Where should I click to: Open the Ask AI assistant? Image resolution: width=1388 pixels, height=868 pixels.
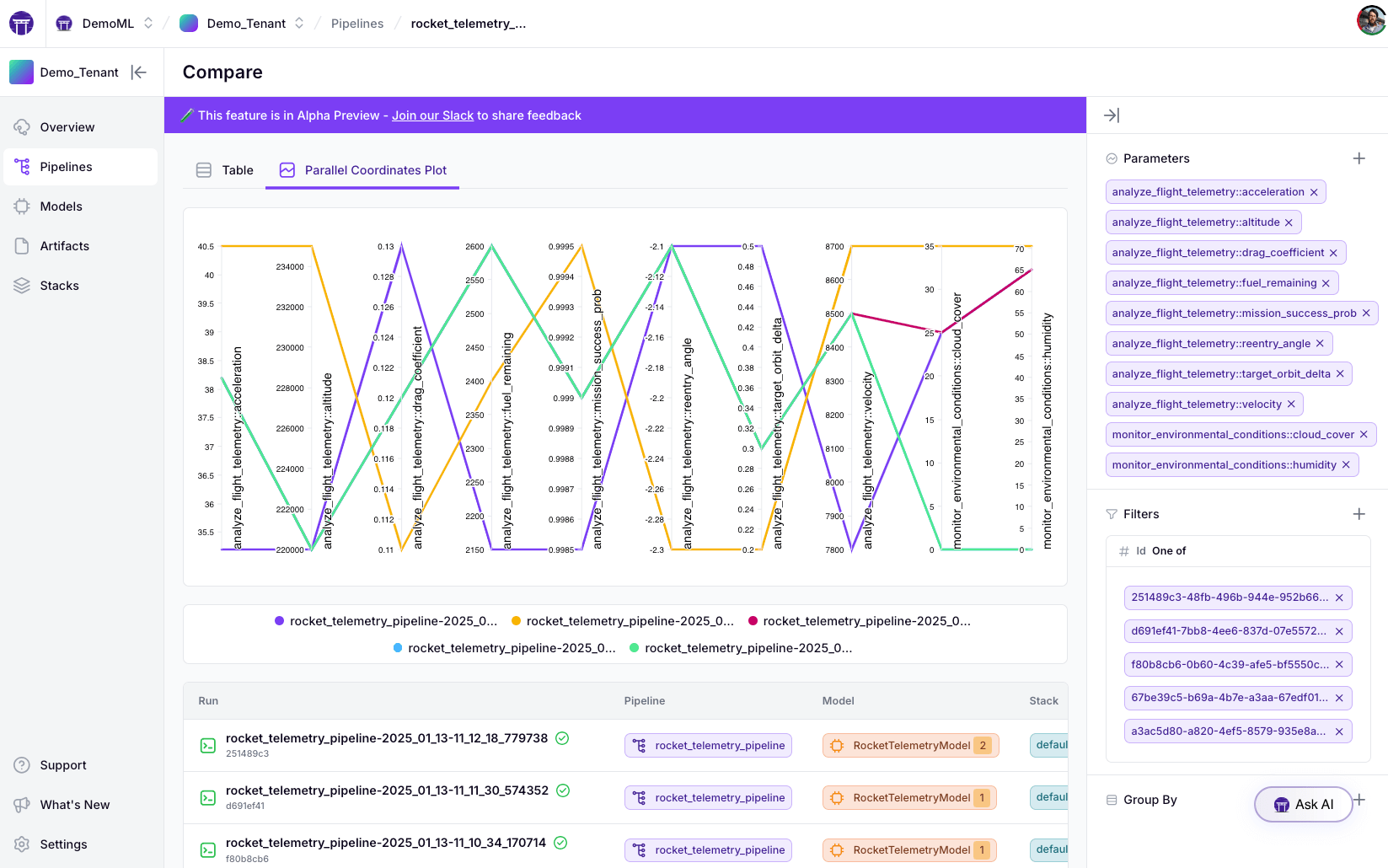(x=1303, y=804)
